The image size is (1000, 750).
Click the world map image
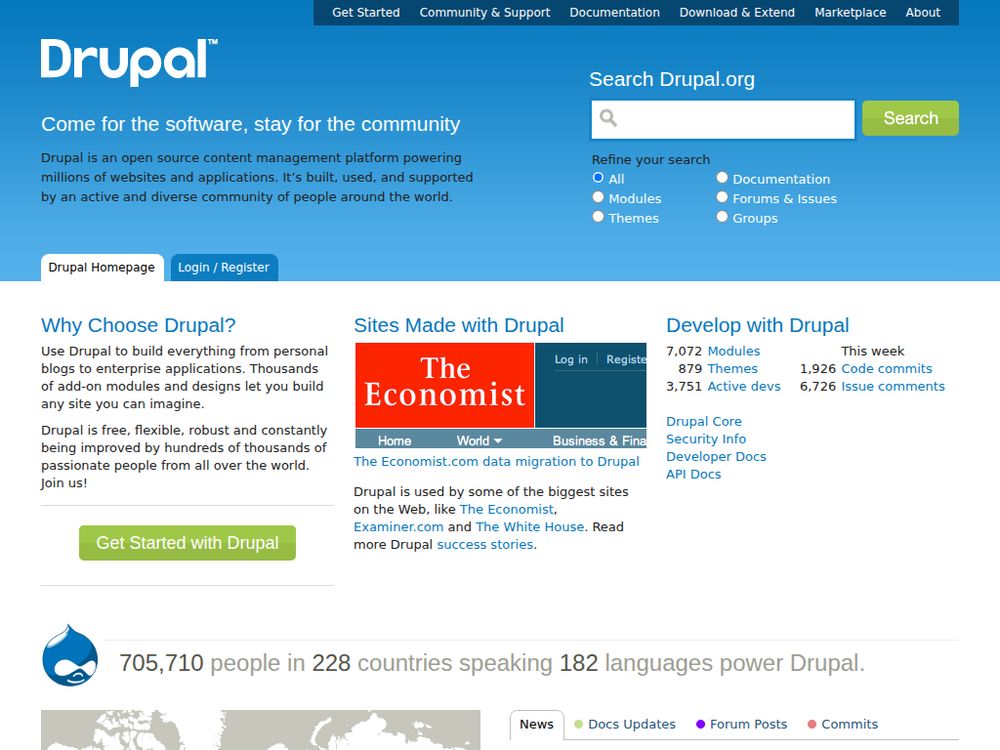click(260, 730)
